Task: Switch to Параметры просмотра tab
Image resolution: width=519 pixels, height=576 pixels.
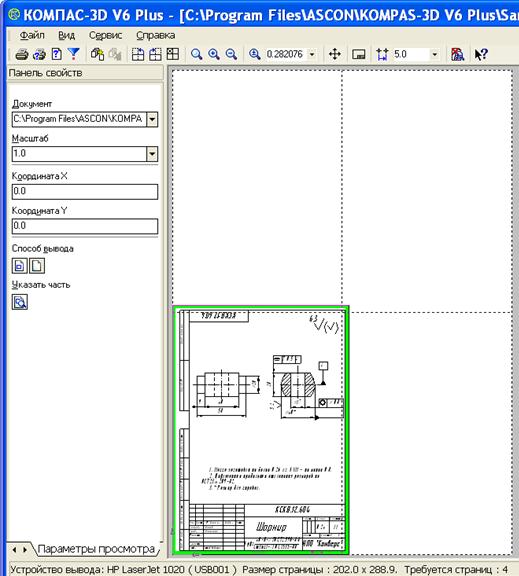Action: click(x=96, y=549)
